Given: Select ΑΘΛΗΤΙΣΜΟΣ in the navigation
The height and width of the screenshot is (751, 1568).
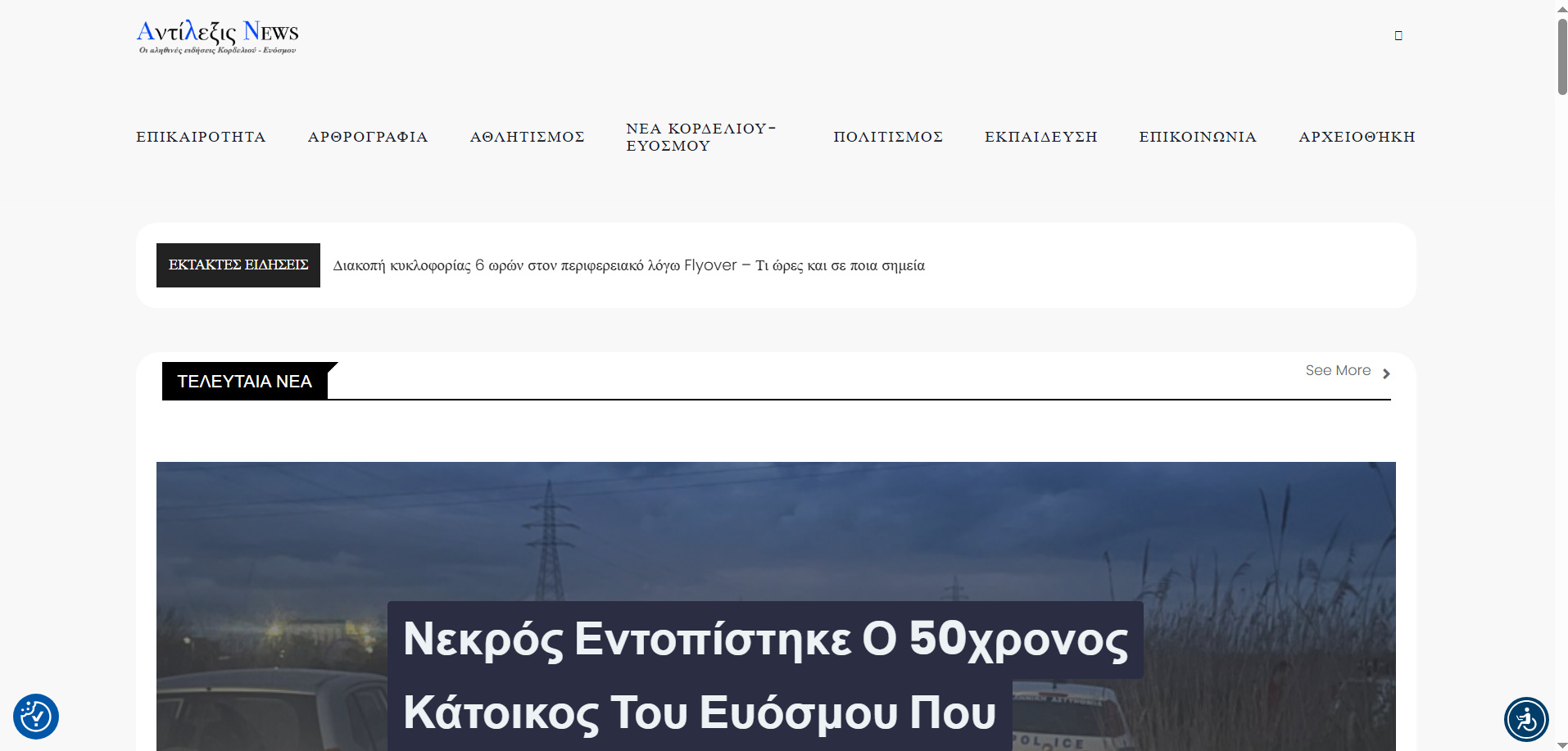Looking at the screenshot, I should point(527,137).
